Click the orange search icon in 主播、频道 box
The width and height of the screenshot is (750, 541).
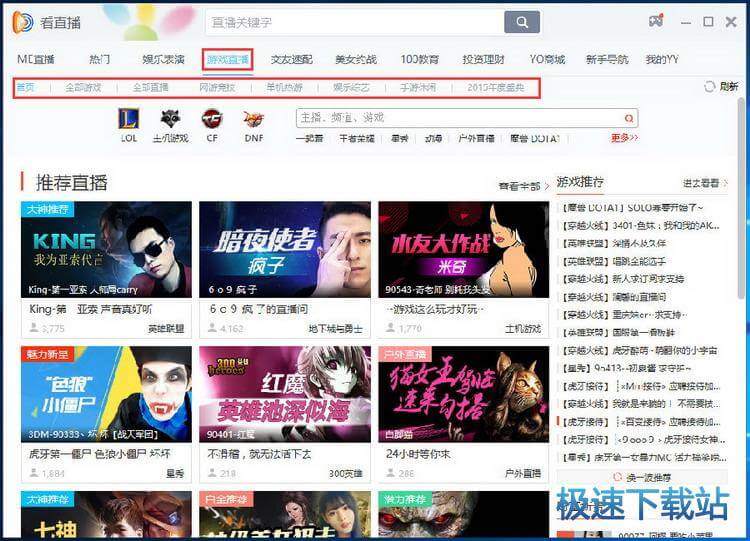coord(629,118)
